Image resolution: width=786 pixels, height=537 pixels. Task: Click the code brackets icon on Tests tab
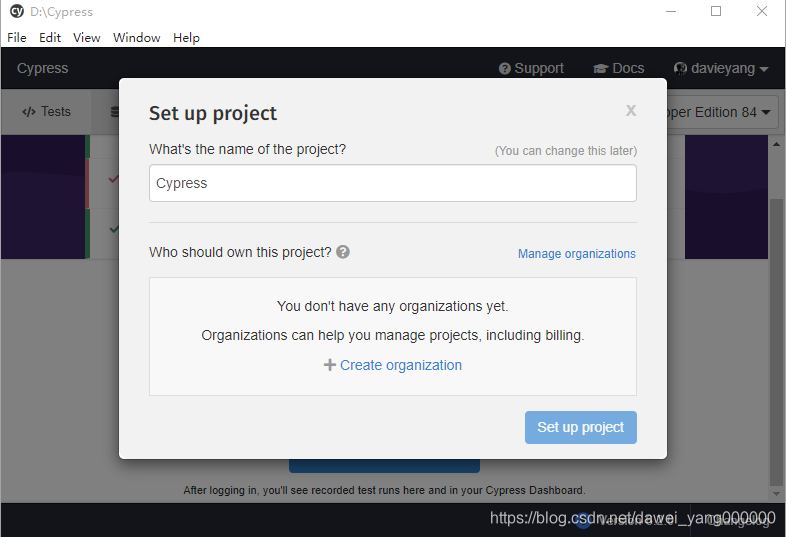(29, 112)
